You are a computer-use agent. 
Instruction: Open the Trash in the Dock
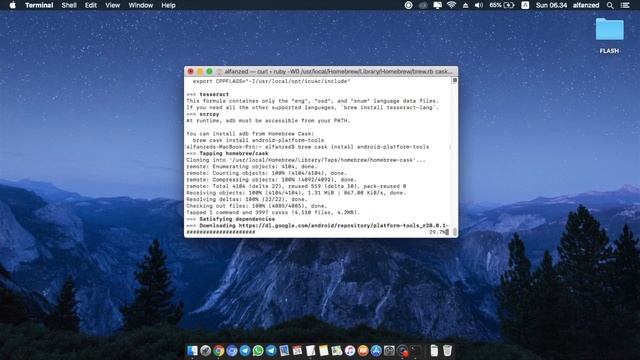click(447, 350)
